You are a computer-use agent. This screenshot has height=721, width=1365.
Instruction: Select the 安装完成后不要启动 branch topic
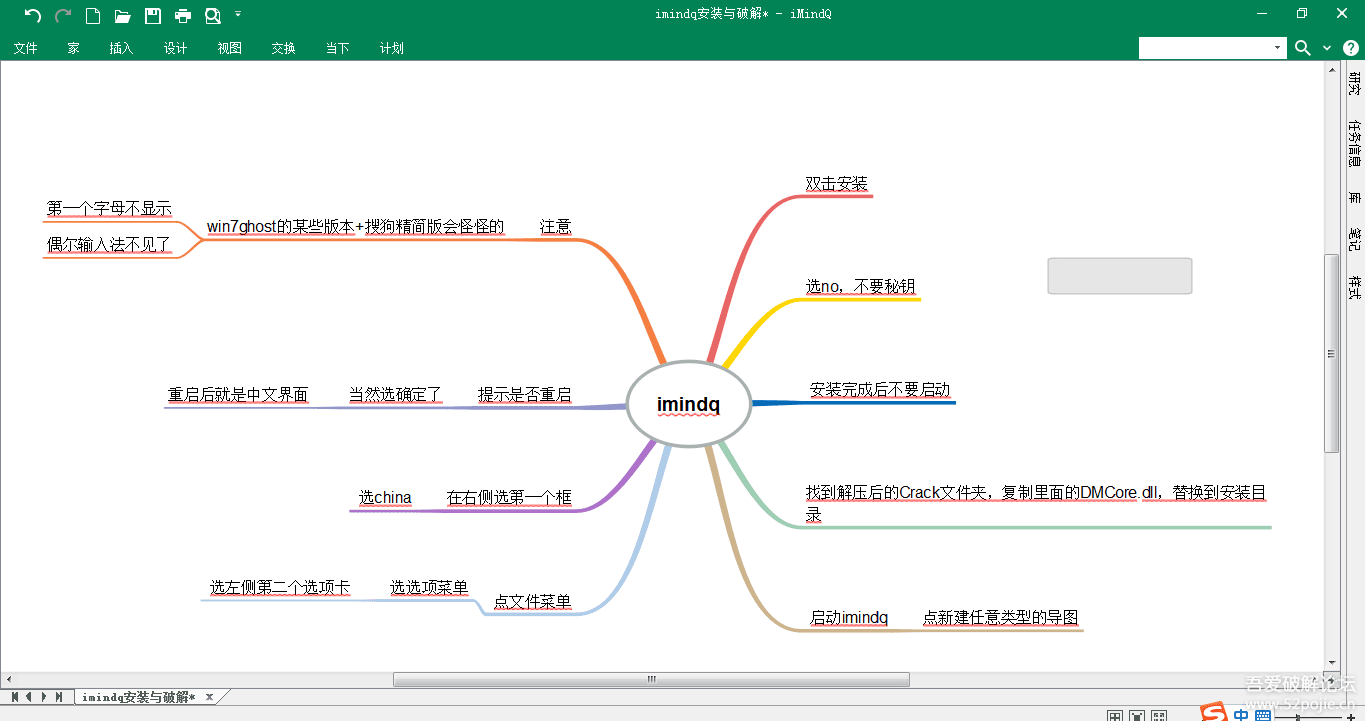click(880, 389)
